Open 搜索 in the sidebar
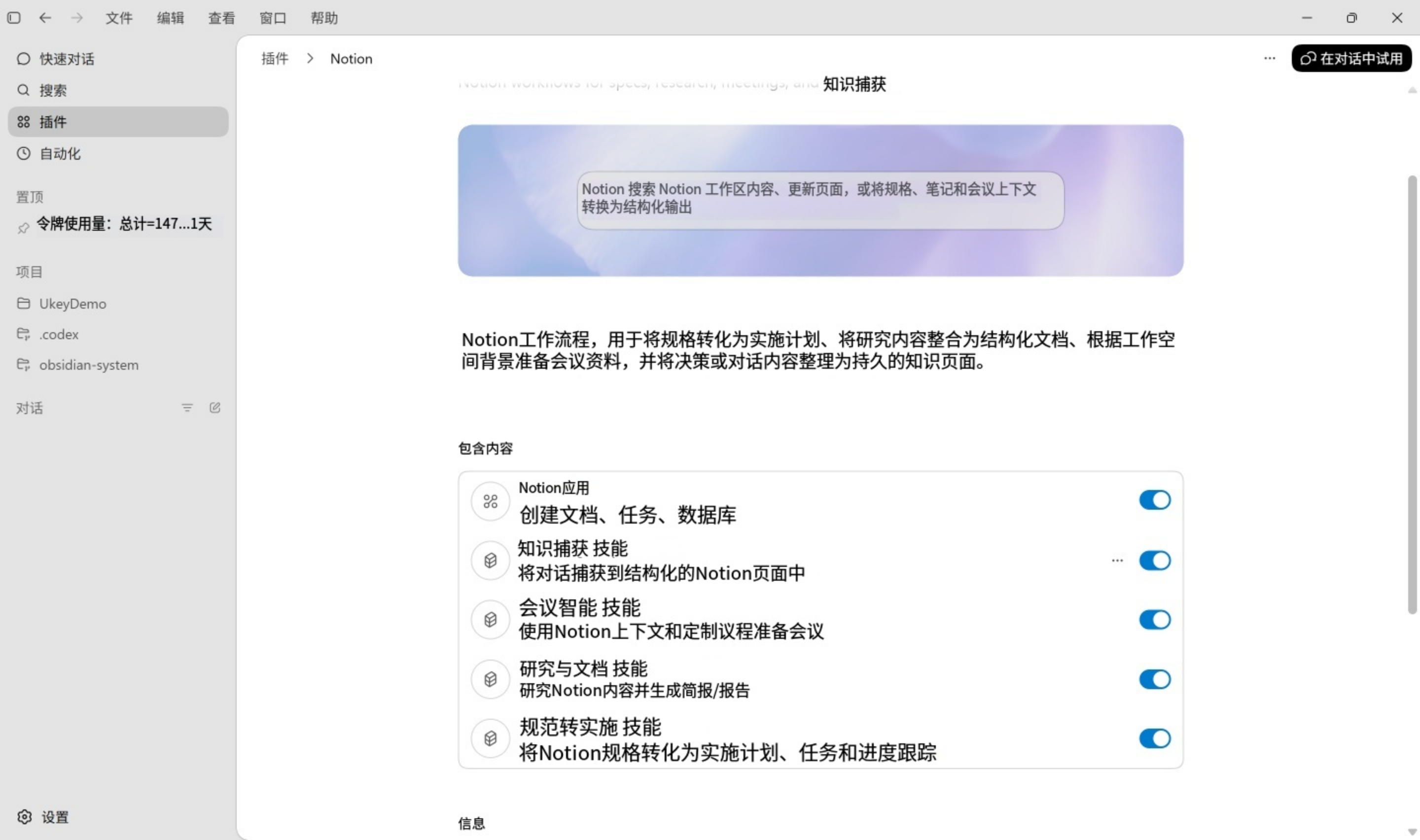This screenshot has width=1420, height=840. pos(118,90)
